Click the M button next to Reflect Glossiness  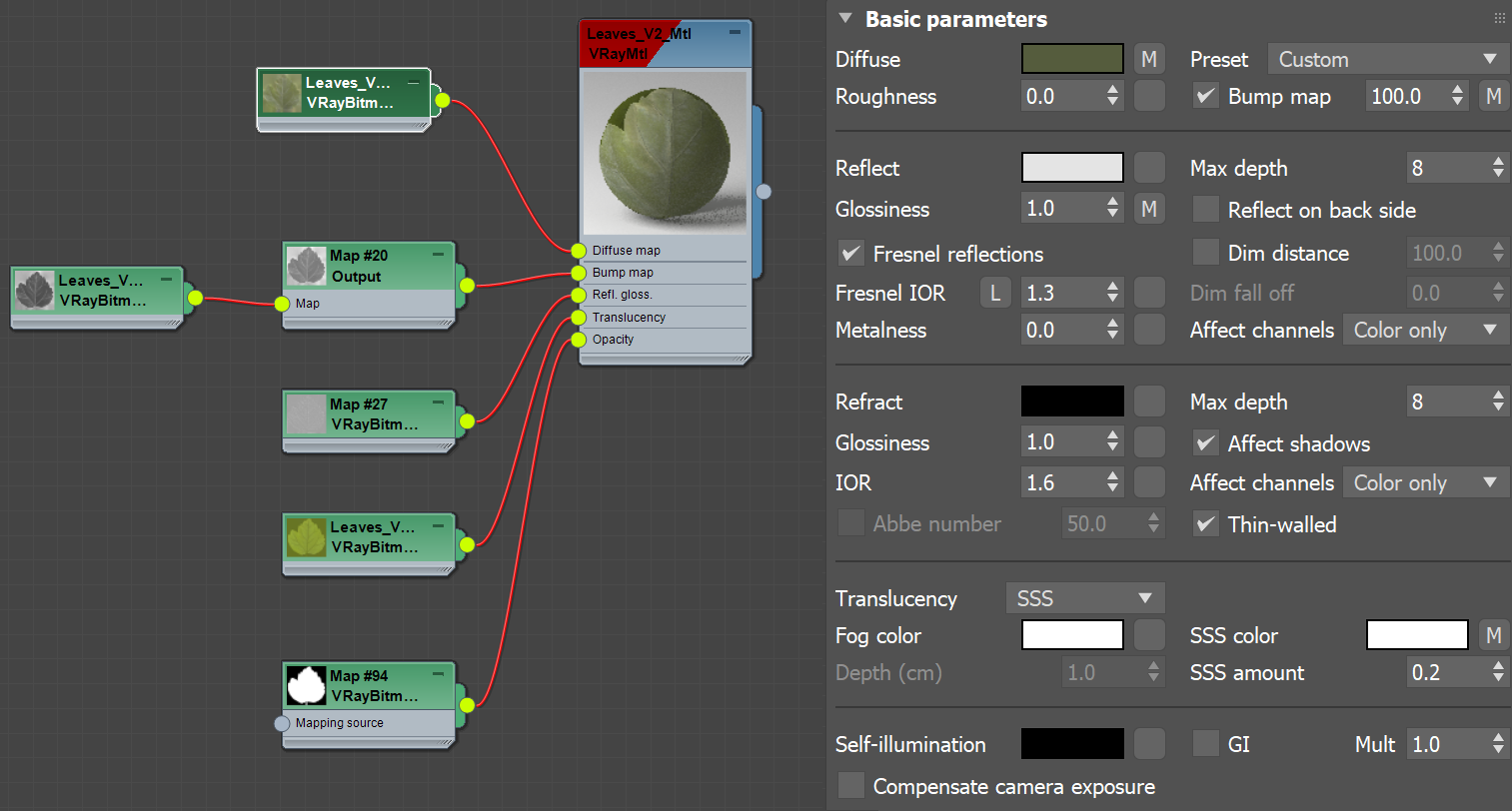tap(1148, 208)
